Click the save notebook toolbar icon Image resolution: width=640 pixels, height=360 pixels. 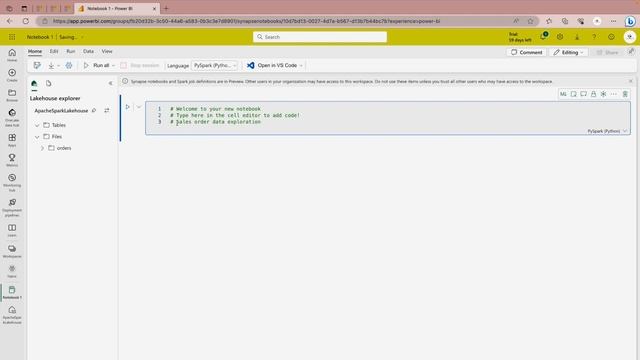(x=37, y=65)
